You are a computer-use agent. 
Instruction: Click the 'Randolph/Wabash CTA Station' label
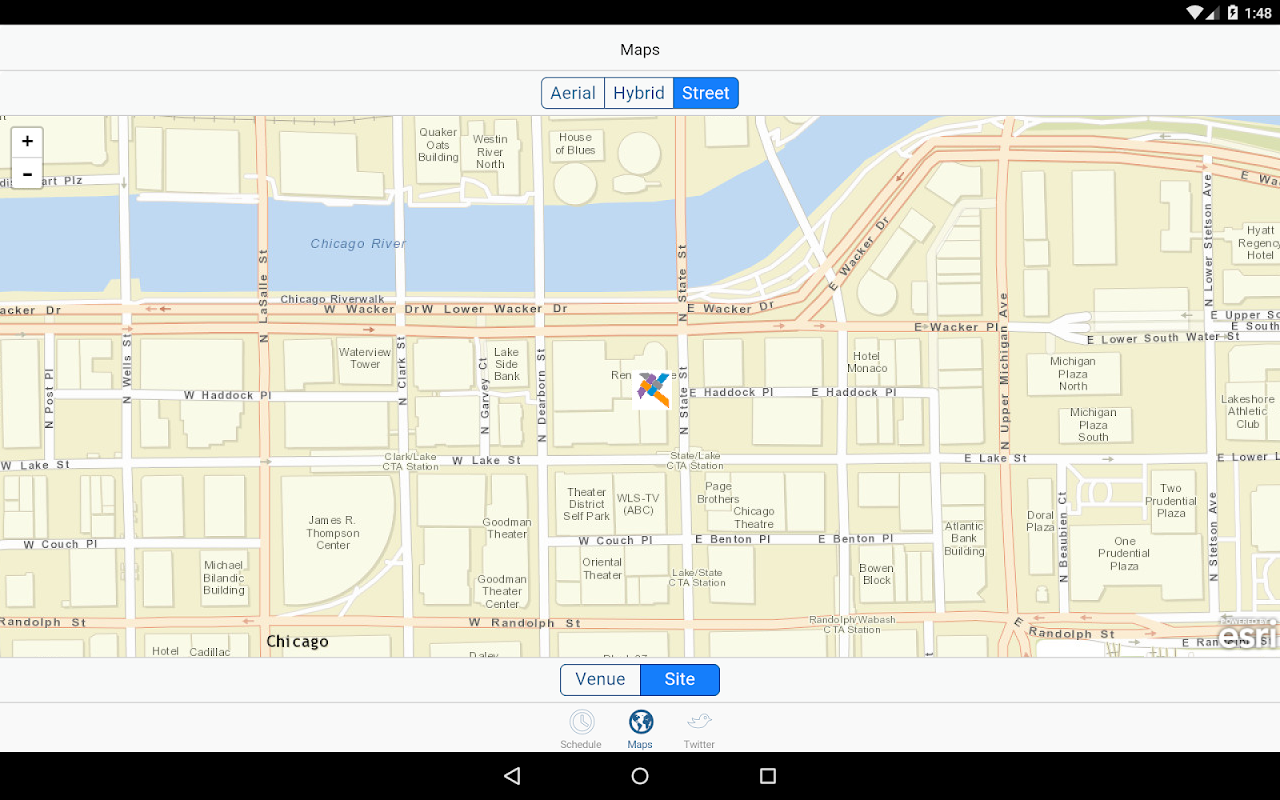pos(852,625)
